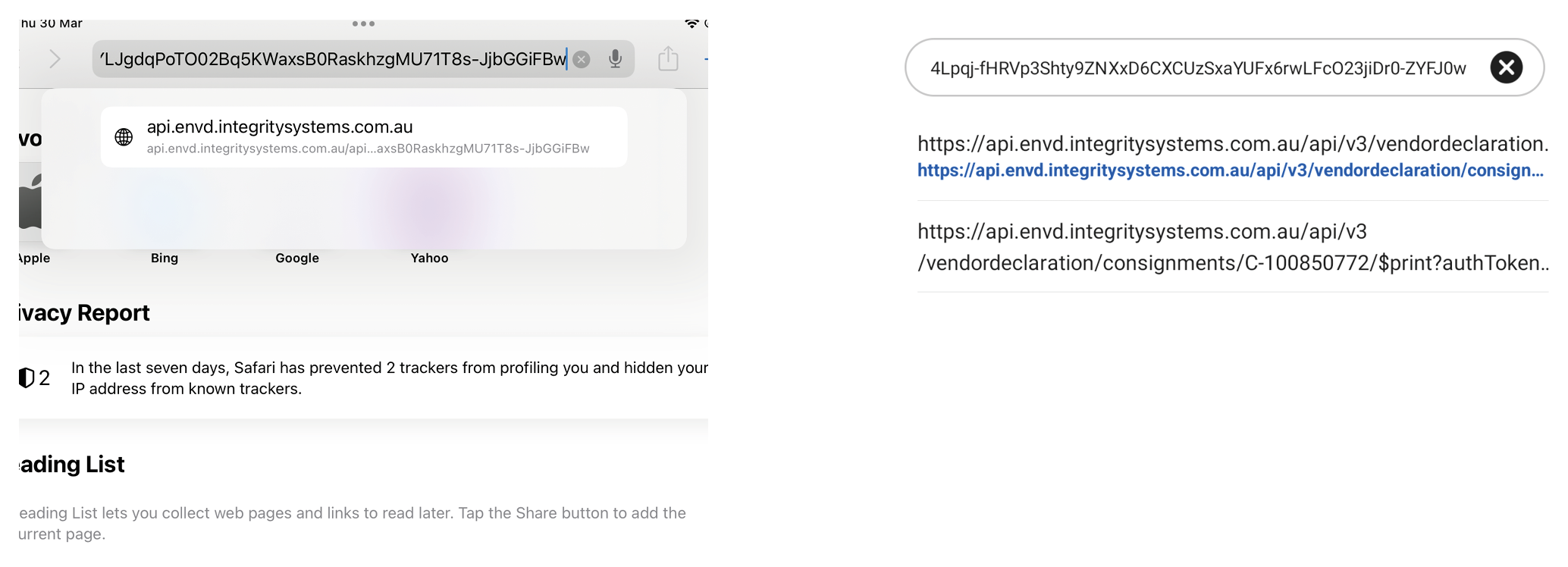The image size is (1568, 567).
Task: Select the api.envd.integritysystems.com.au suggestion
Action: click(364, 136)
